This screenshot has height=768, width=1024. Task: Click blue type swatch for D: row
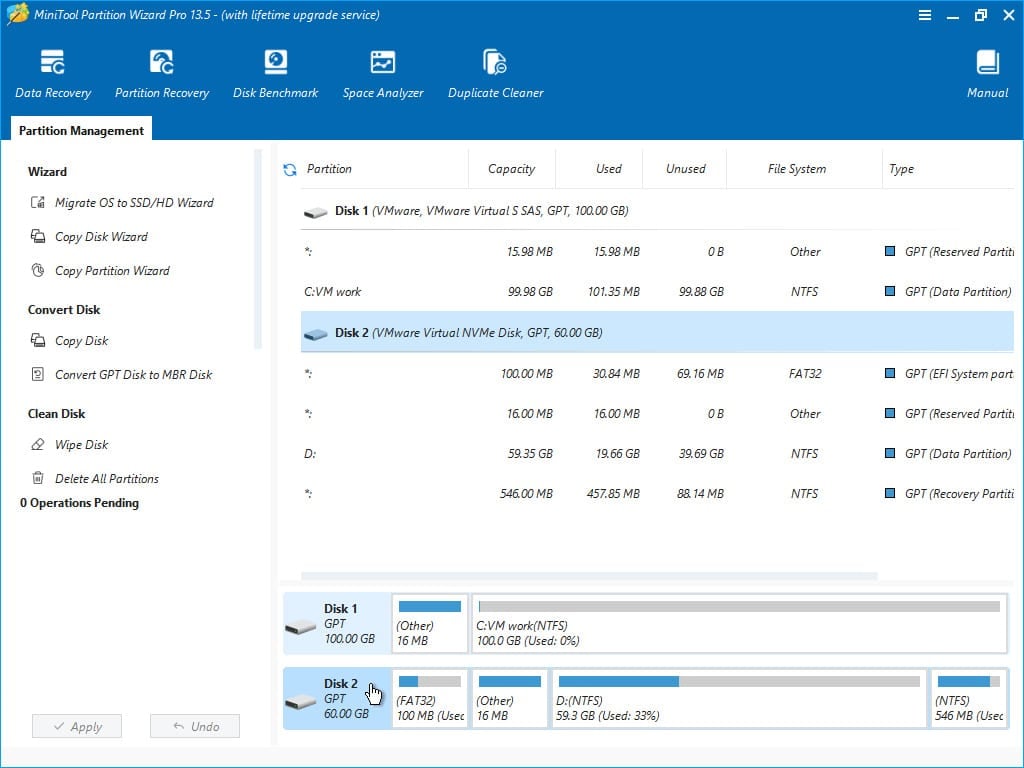coord(889,453)
